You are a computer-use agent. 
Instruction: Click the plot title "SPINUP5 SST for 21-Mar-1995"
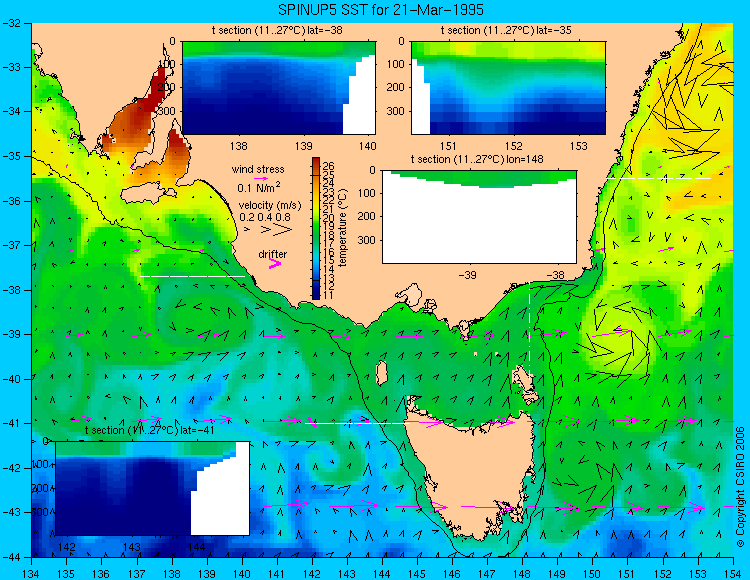click(x=380, y=9)
